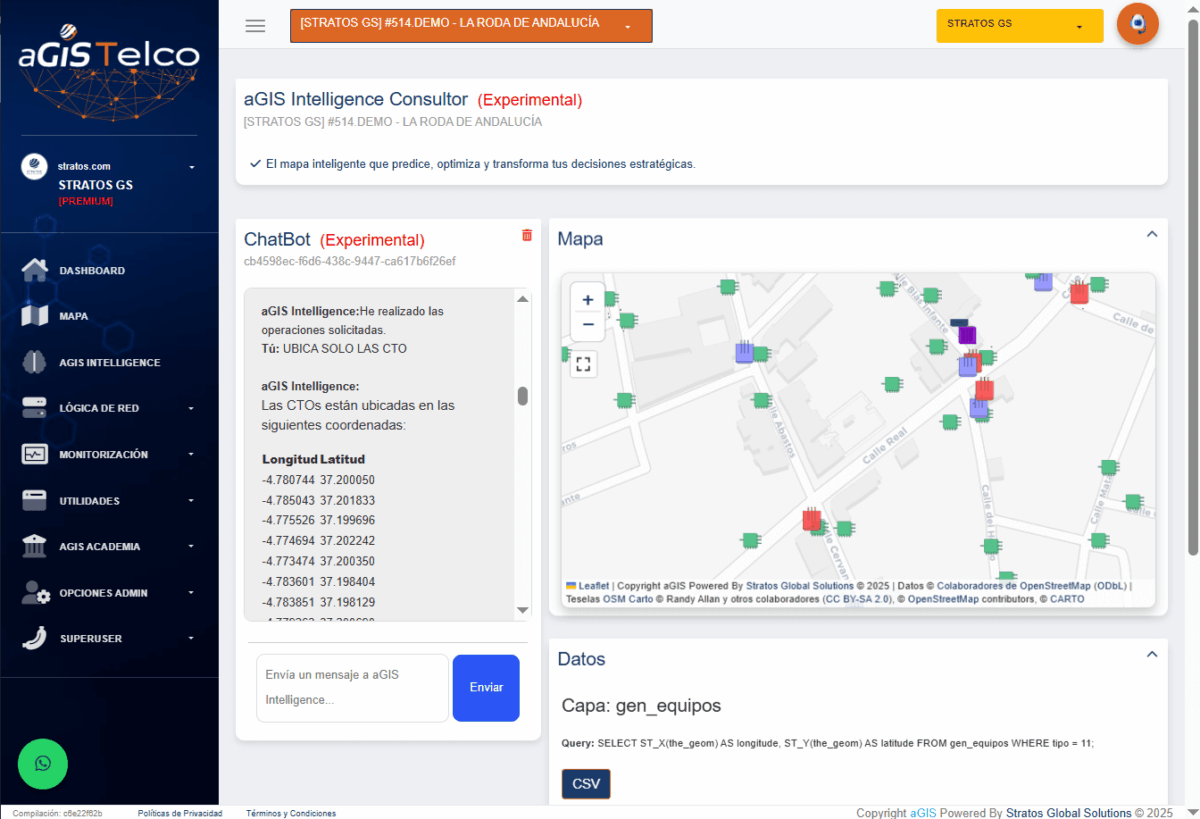Screen dimensions: 1200x819
Task: Expand the Monitorización sidebar menu
Action: click(108, 454)
